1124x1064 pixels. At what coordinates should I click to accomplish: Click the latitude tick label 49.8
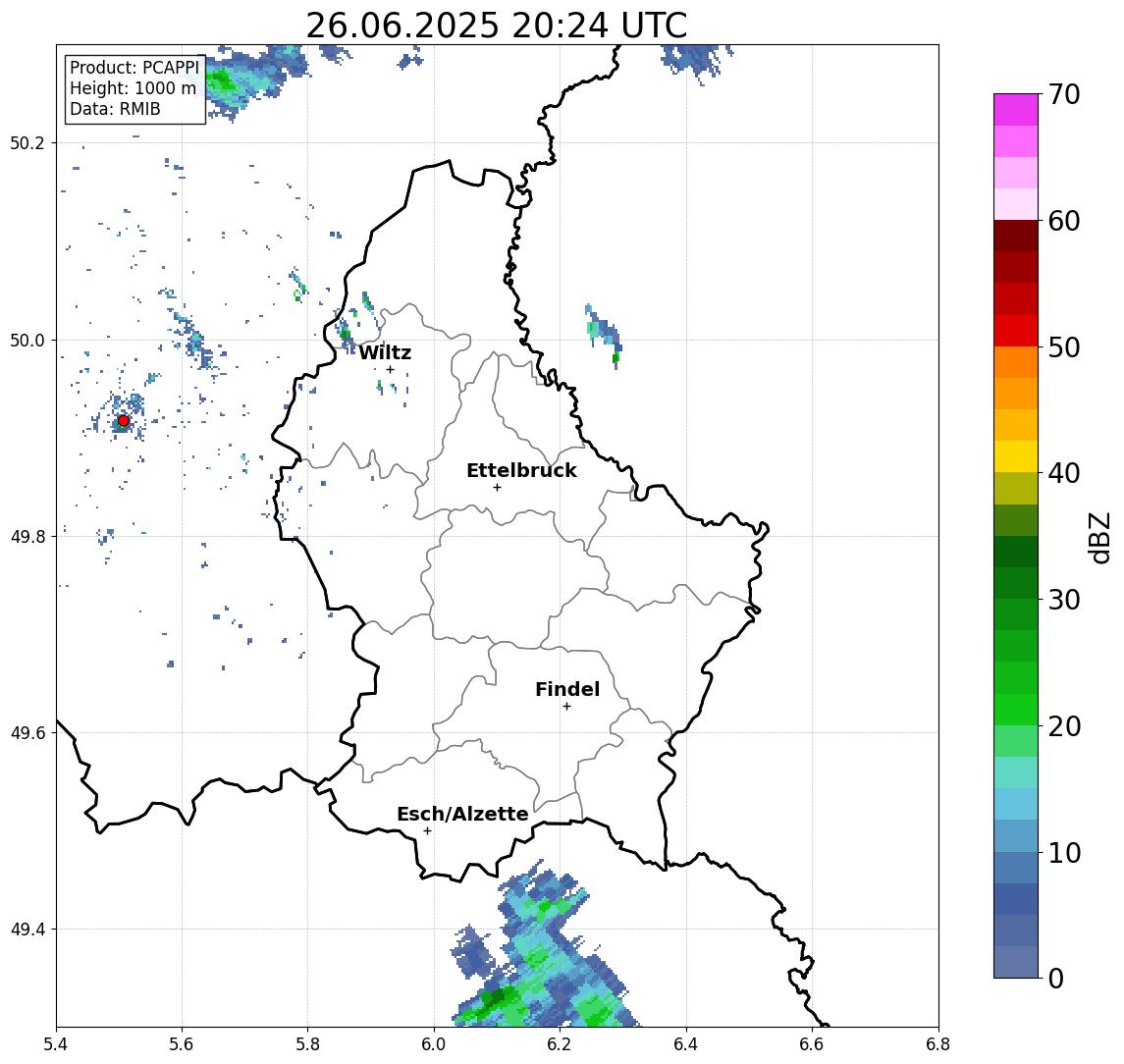(x=27, y=536)
